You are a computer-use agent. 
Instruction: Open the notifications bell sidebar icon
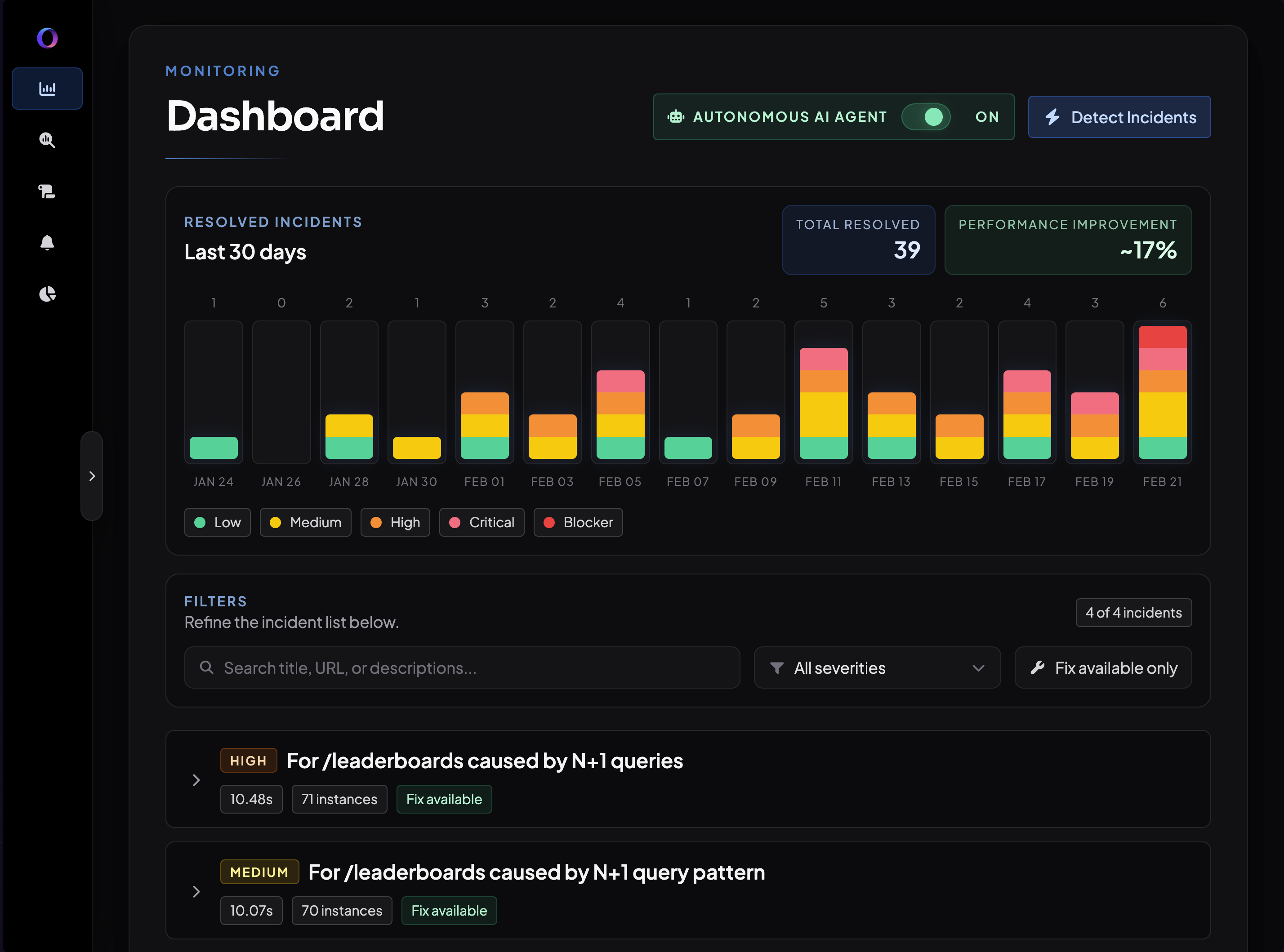click(x=47, y=243)
